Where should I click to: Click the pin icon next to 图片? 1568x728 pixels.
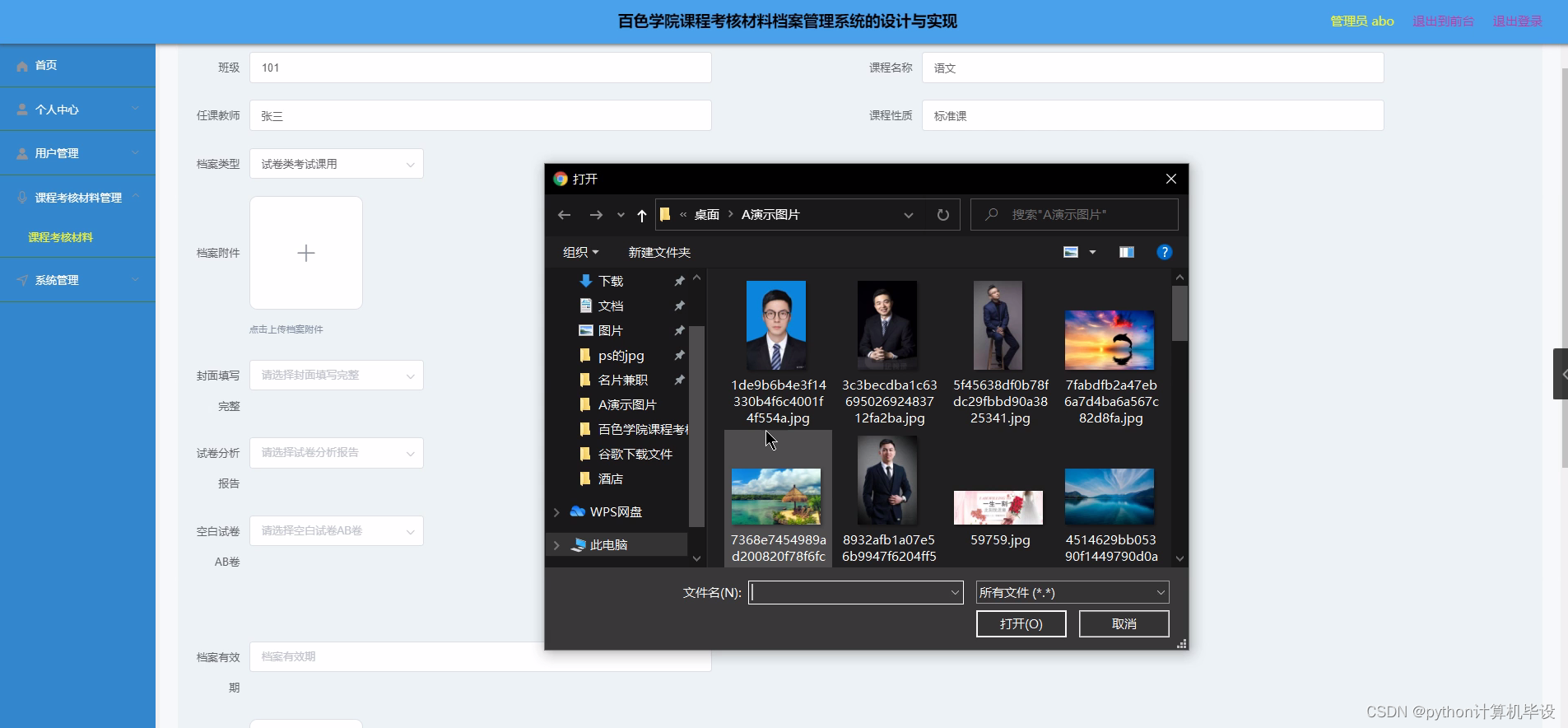click(679, 331)
